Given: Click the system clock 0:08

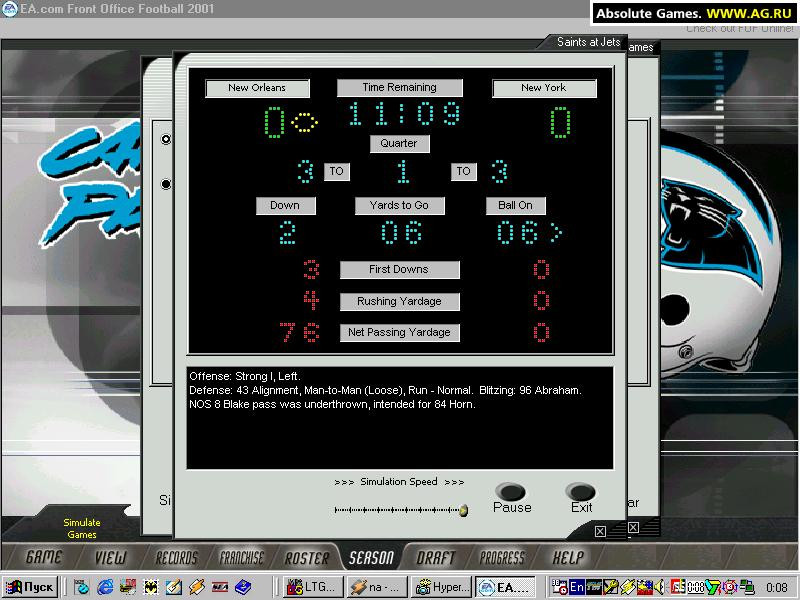Looking at the screenshot, I should coord(777,588).
